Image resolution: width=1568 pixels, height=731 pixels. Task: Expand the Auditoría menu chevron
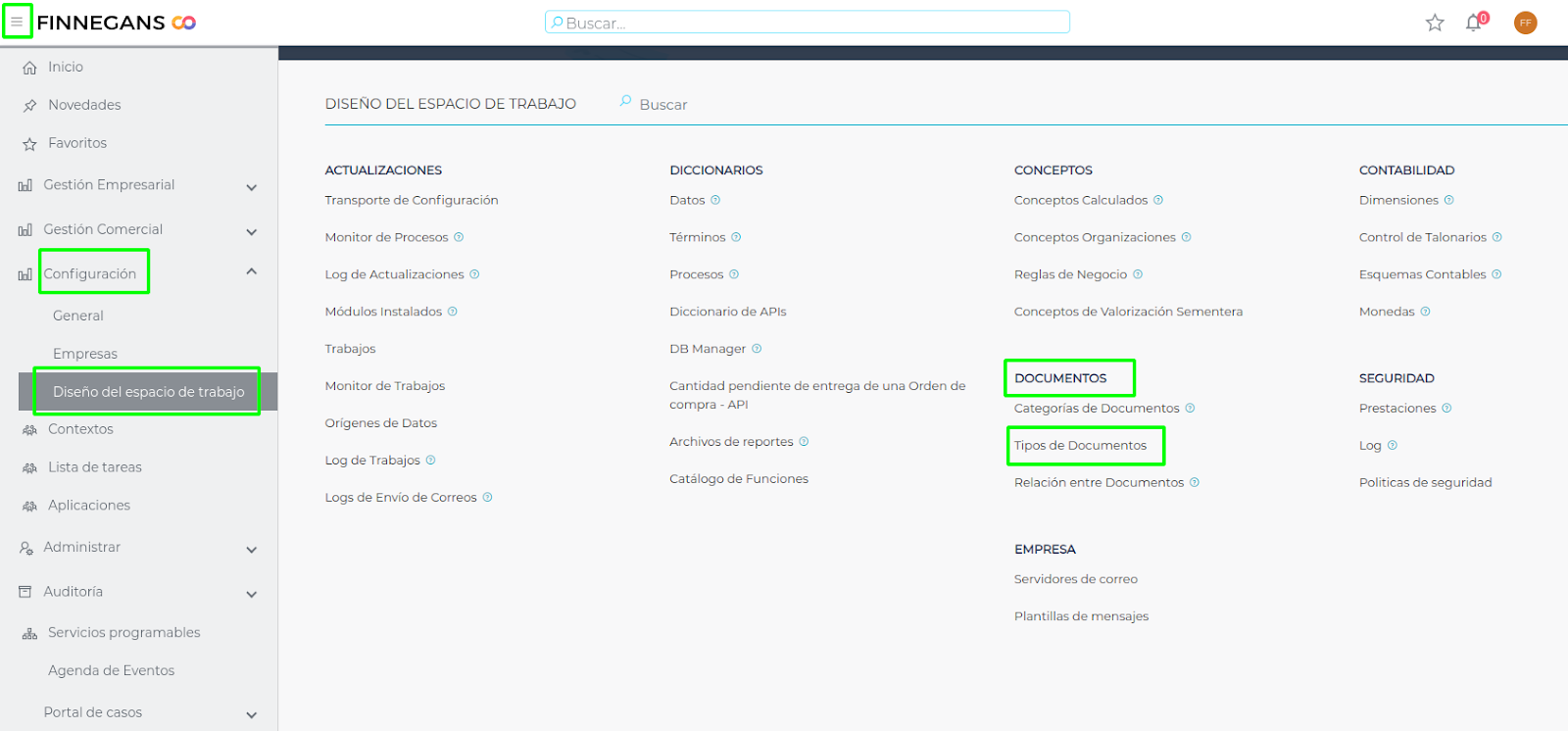pyautogui.click(x=252, y=594)
